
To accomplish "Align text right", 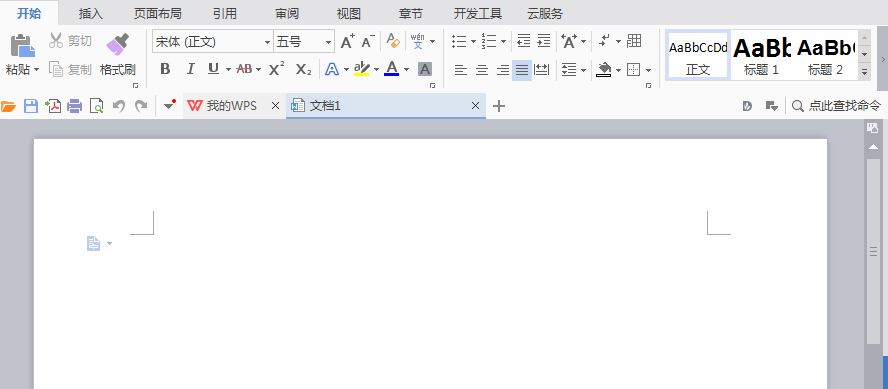I will [502, 70].
